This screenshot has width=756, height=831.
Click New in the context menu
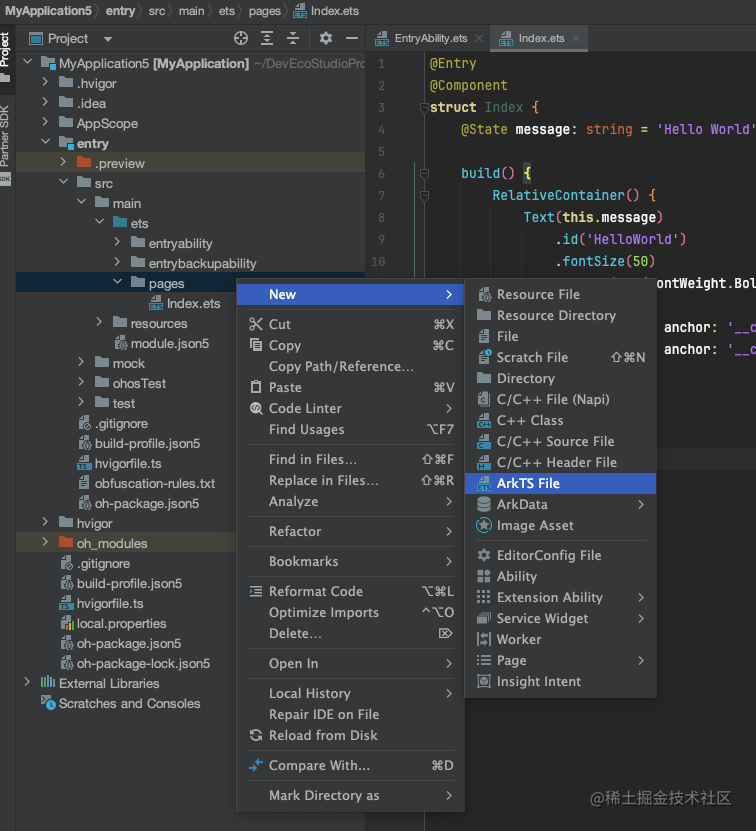point(350,294)
